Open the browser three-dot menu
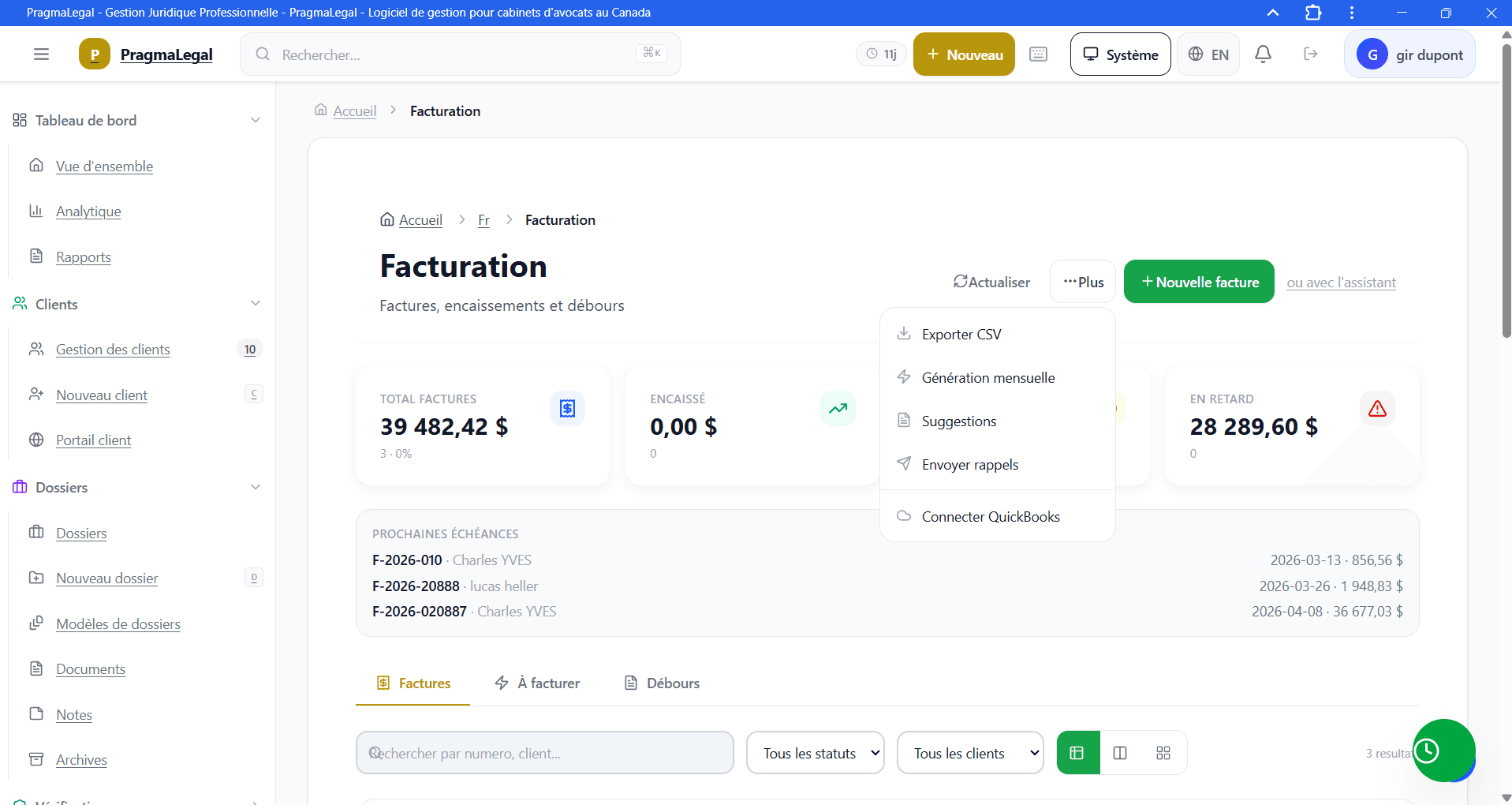 (x=1352, y=13)
